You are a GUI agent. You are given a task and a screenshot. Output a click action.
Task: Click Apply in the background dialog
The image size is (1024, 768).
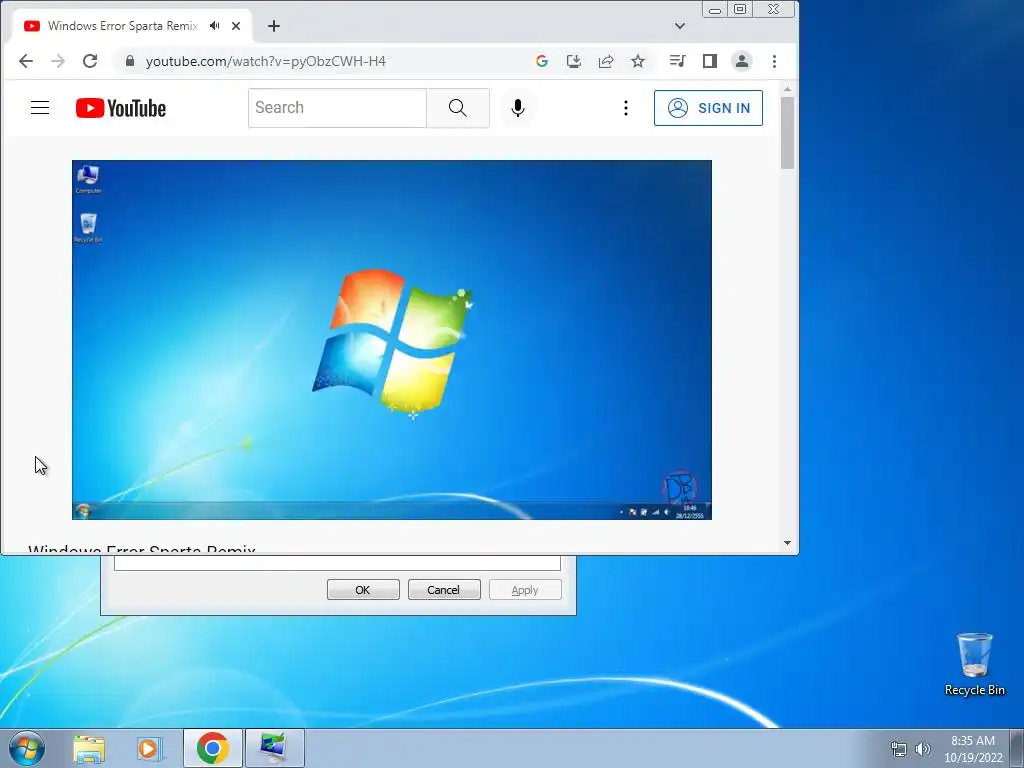[525, 590]
